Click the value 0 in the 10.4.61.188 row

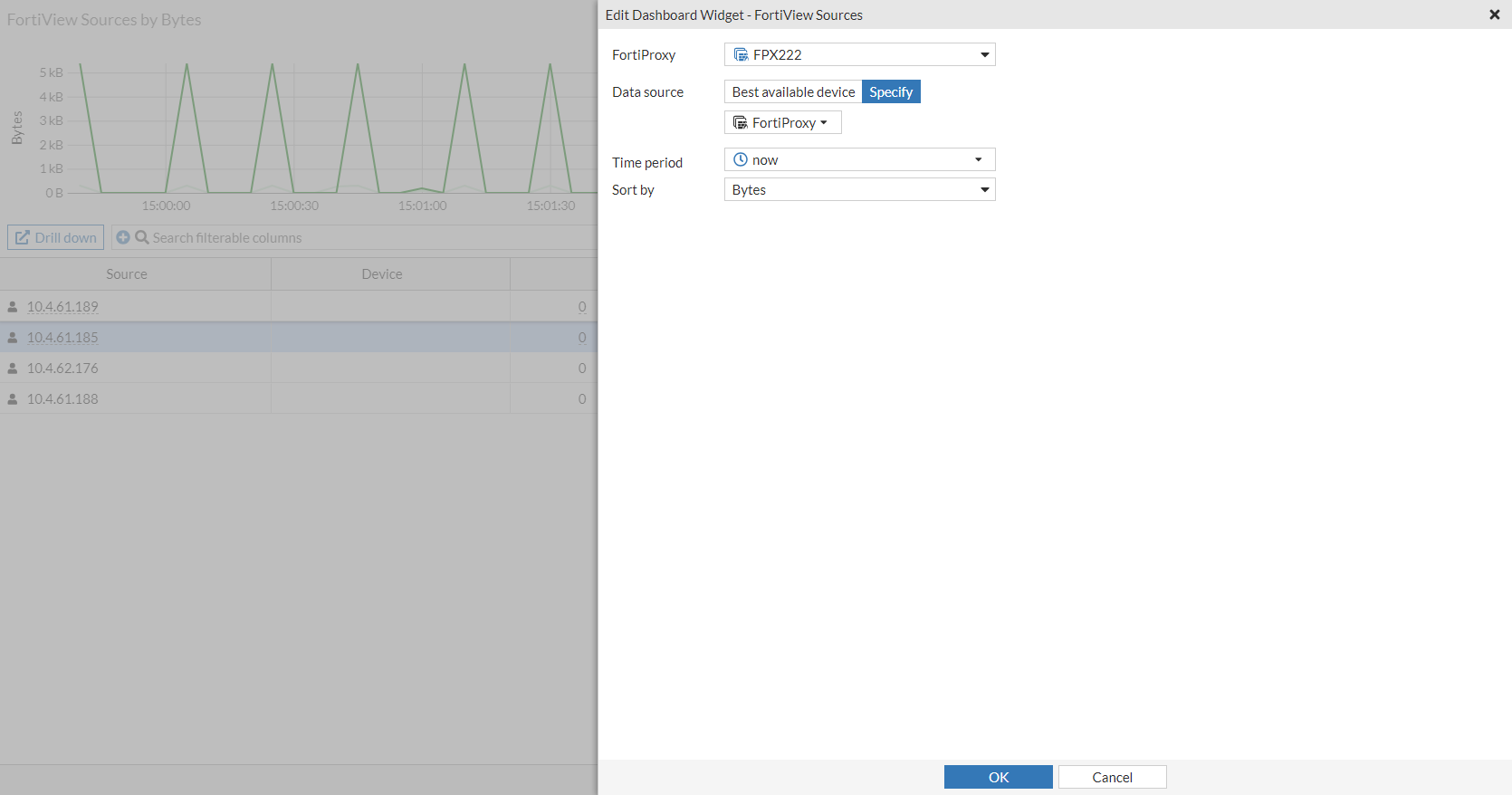(x=582, y=399)
